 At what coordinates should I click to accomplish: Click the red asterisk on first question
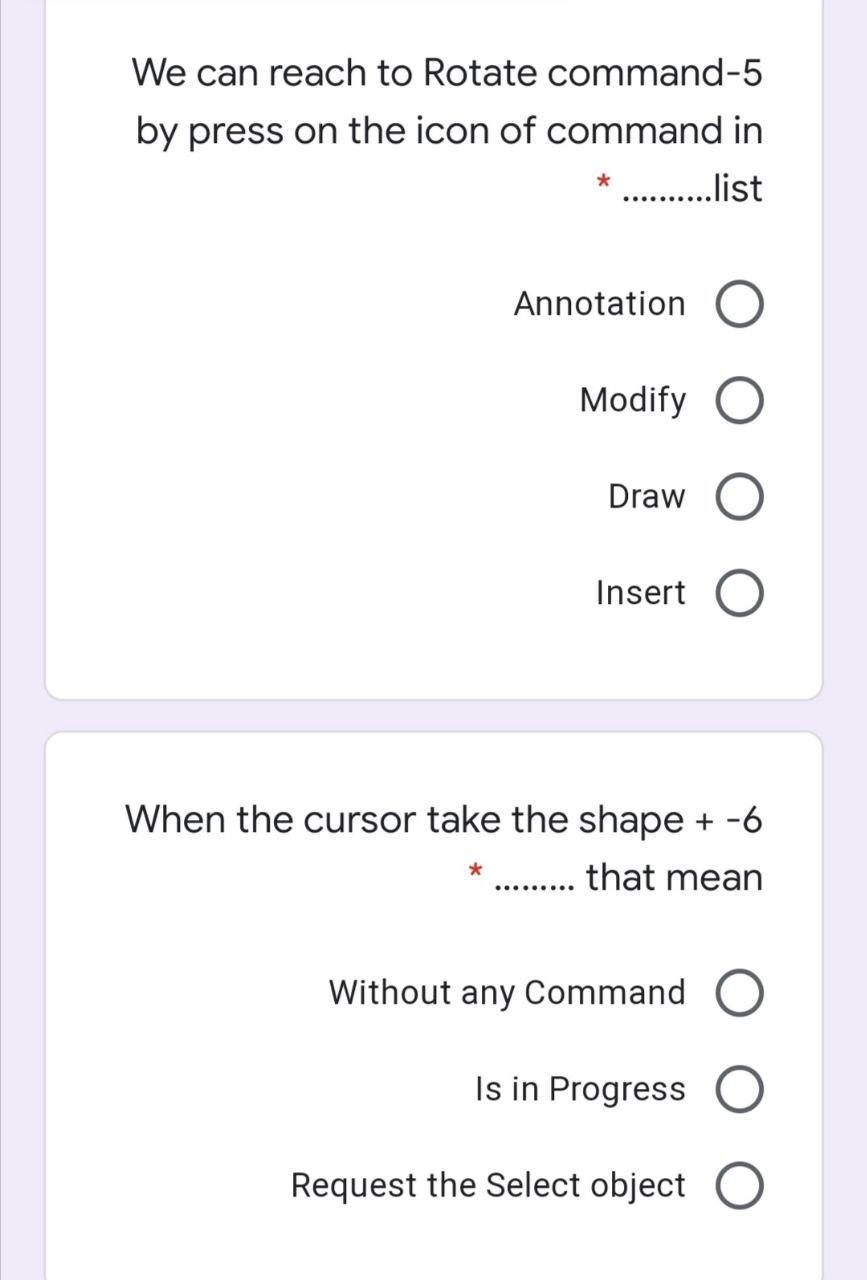tap(601, 186)
